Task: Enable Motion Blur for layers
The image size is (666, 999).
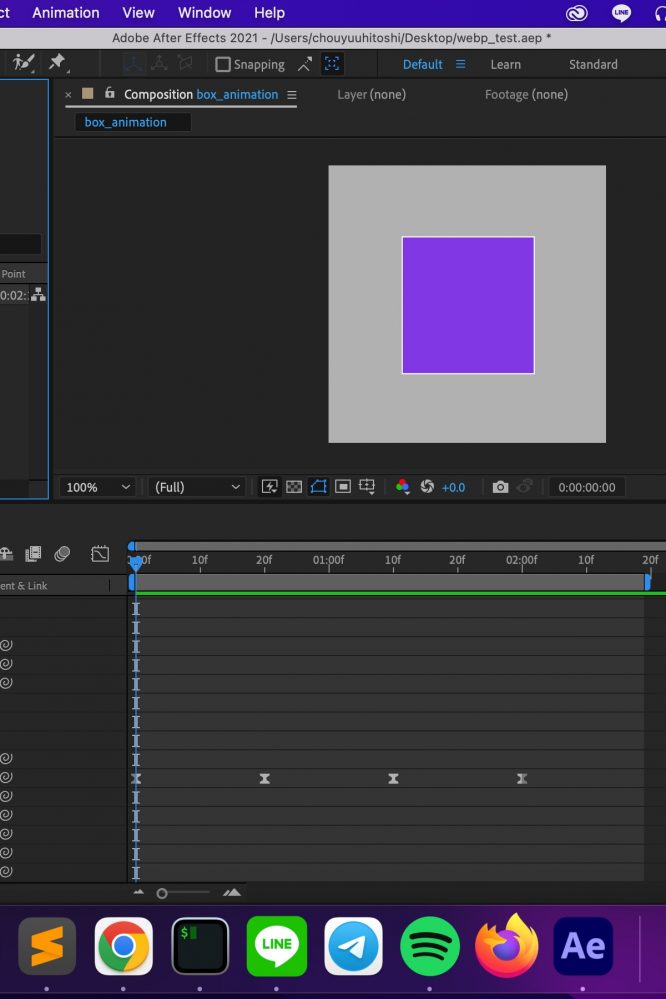Action: coord(62,554)
